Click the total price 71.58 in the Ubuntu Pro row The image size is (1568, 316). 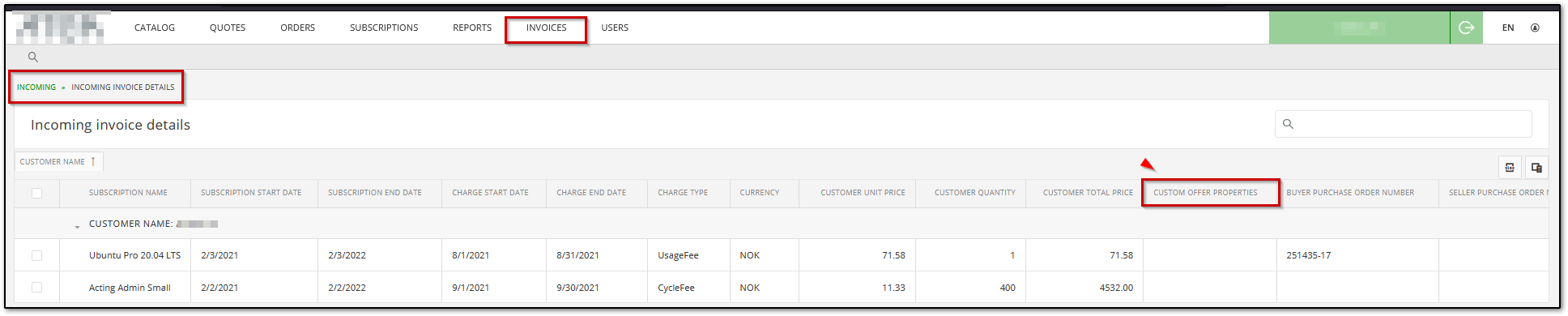[1121, 255]
